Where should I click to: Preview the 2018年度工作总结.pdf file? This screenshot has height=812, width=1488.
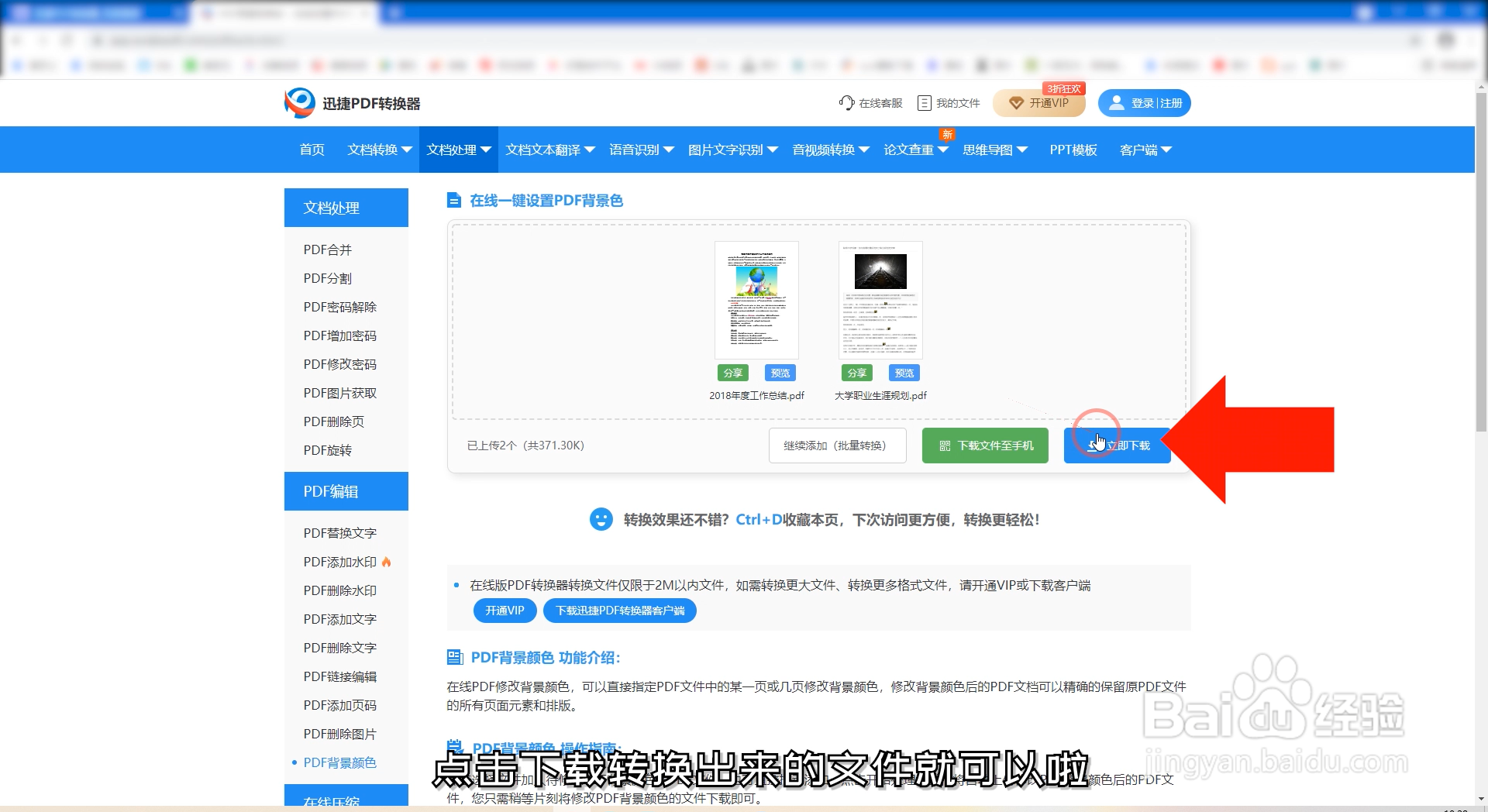780,373
